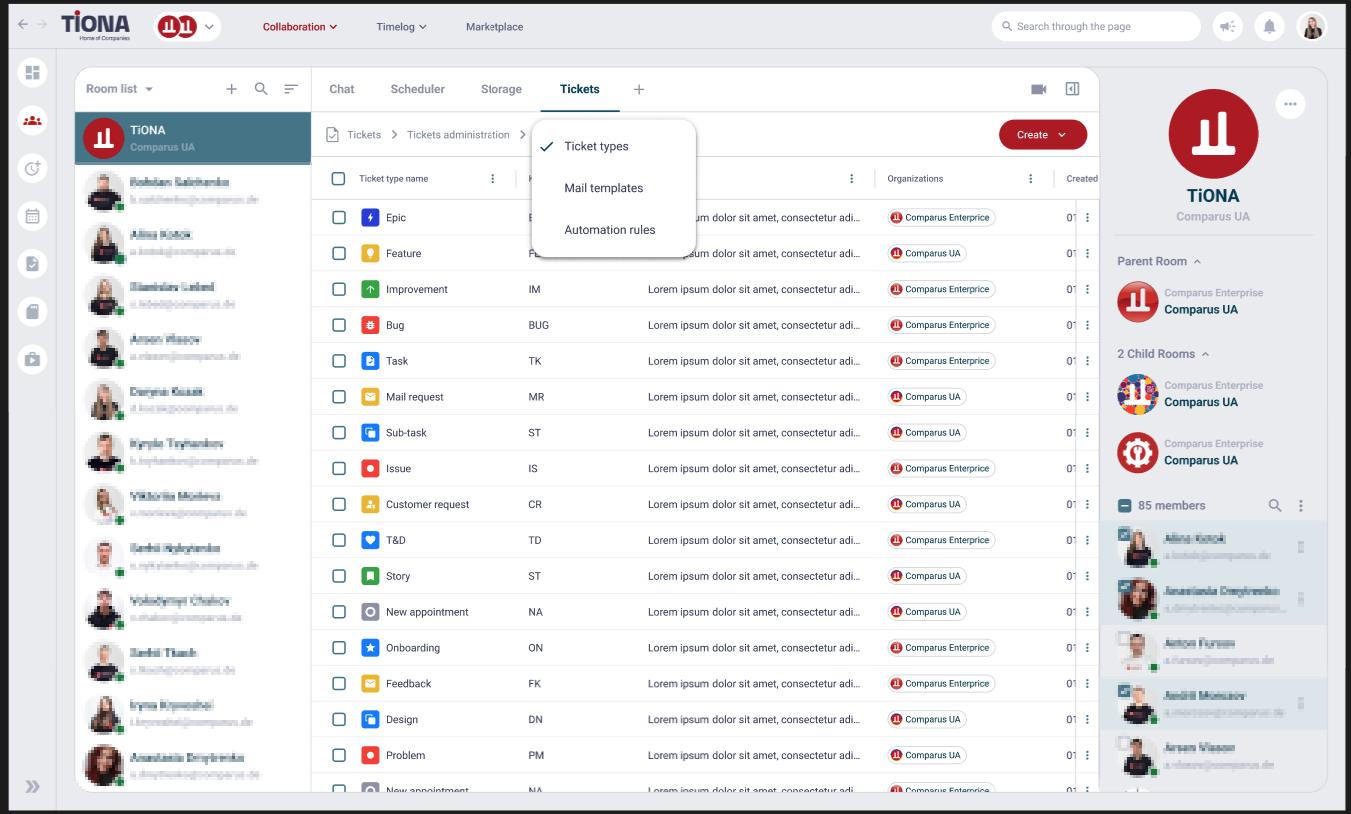1351x814 pixels.
Task: Check the Epic row checkbox
Action: [x=339, y=218]
